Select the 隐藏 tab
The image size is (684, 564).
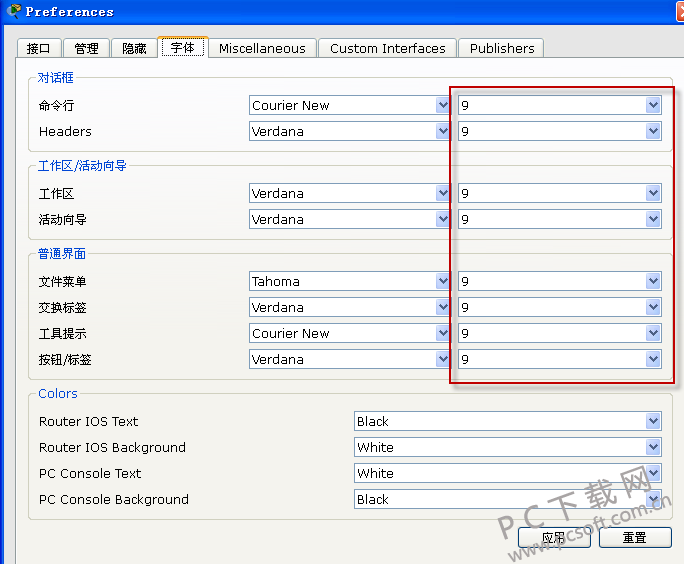(x=134, y=48)
